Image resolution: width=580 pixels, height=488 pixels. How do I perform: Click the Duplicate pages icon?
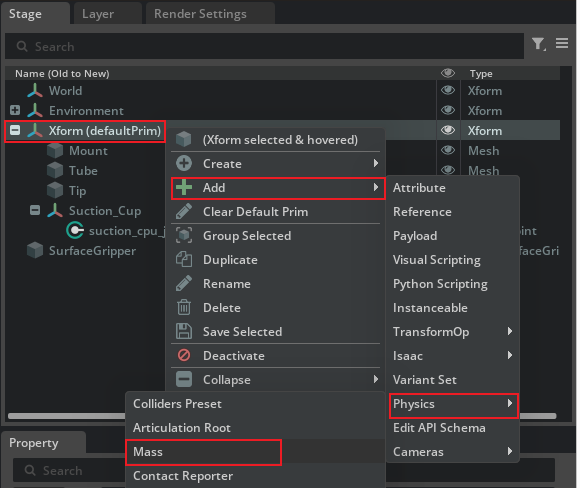(184, 259)
